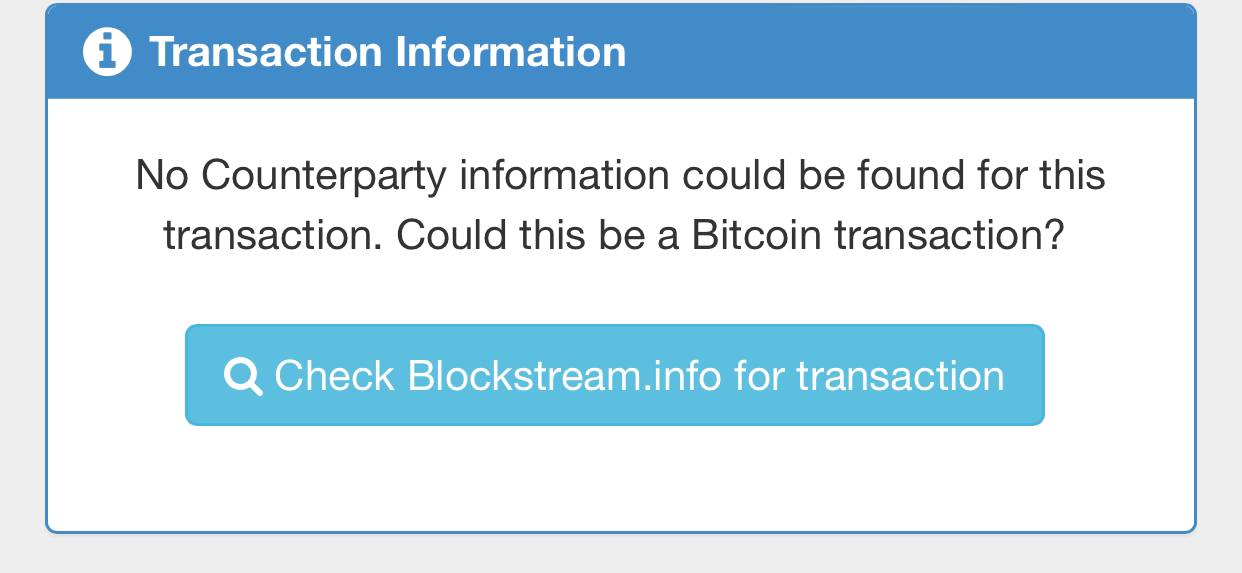1242x573 pixels.
Task: Click the phrase could be found for this
Action: [894, 176]
